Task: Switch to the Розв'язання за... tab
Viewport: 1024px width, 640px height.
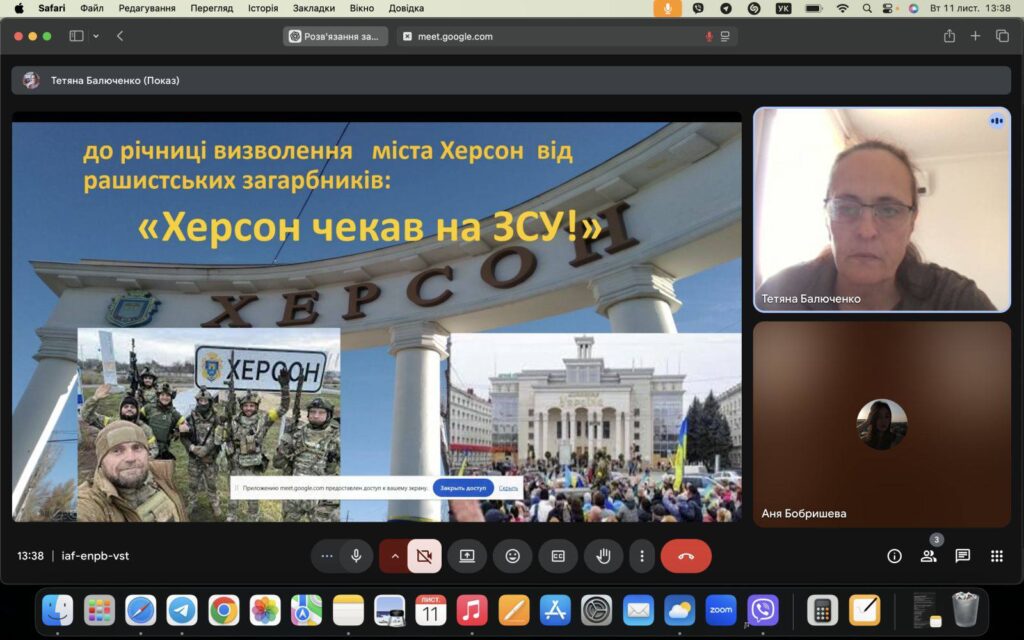Action: [x=335, y=37]
